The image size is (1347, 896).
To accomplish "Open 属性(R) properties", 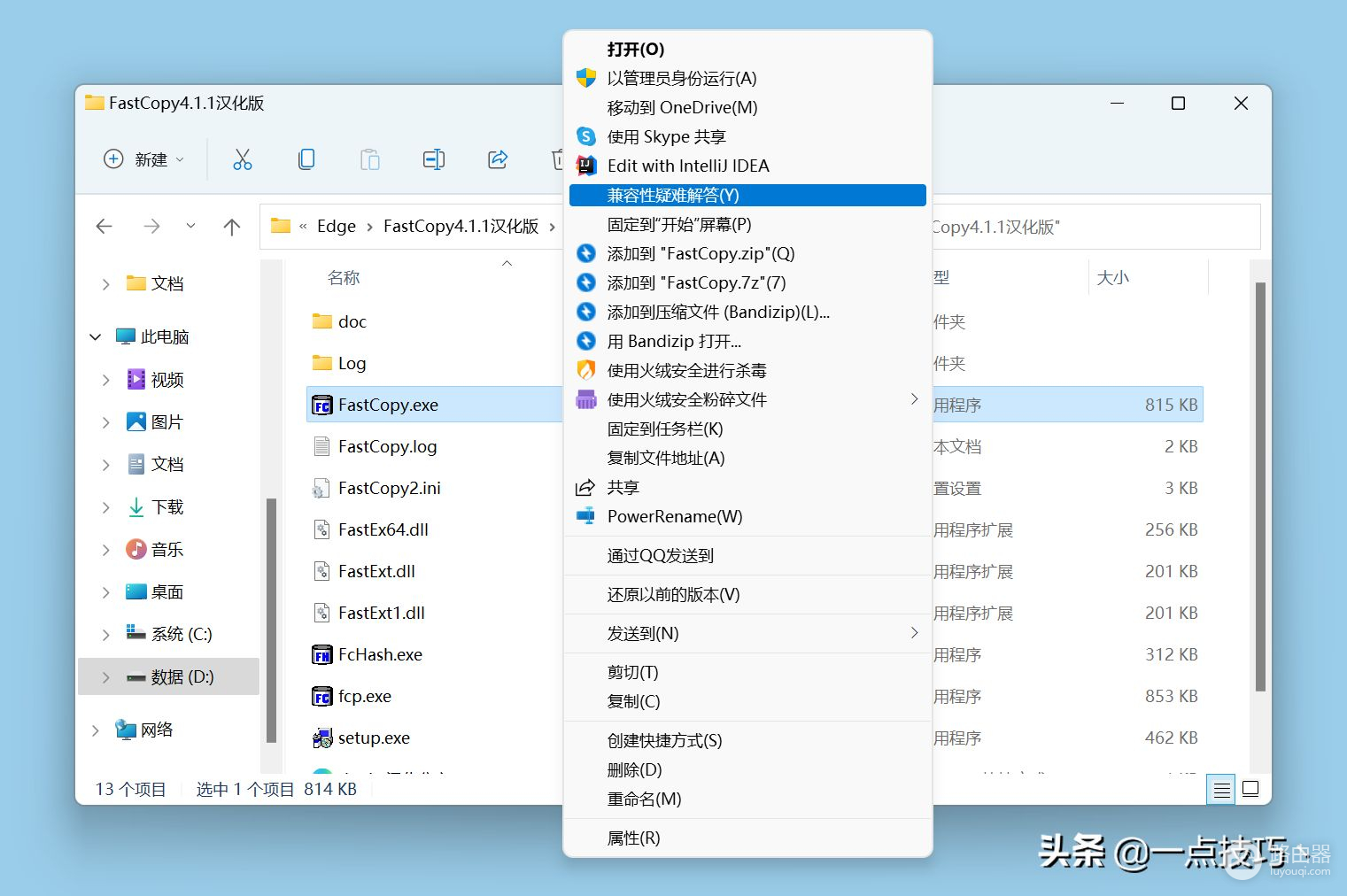I will (747, 838).
